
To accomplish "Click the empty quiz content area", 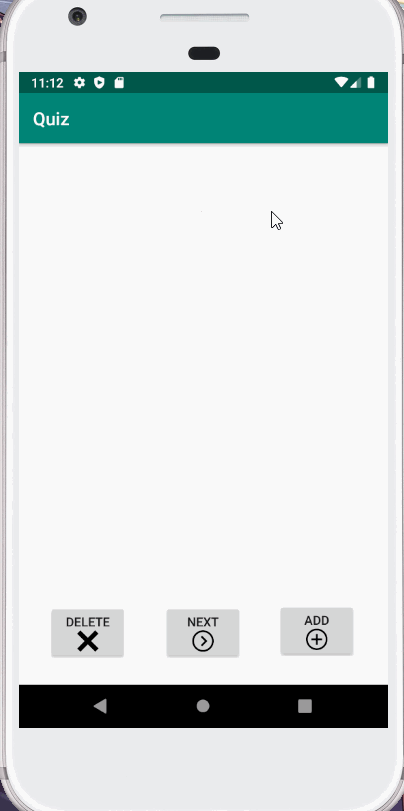I will tap(203, 370).
